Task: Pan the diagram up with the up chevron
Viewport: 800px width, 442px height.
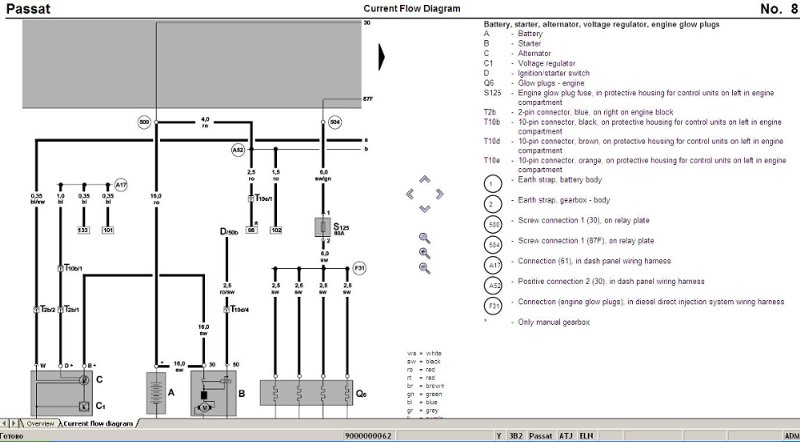Action: click(x=424, y=179)
